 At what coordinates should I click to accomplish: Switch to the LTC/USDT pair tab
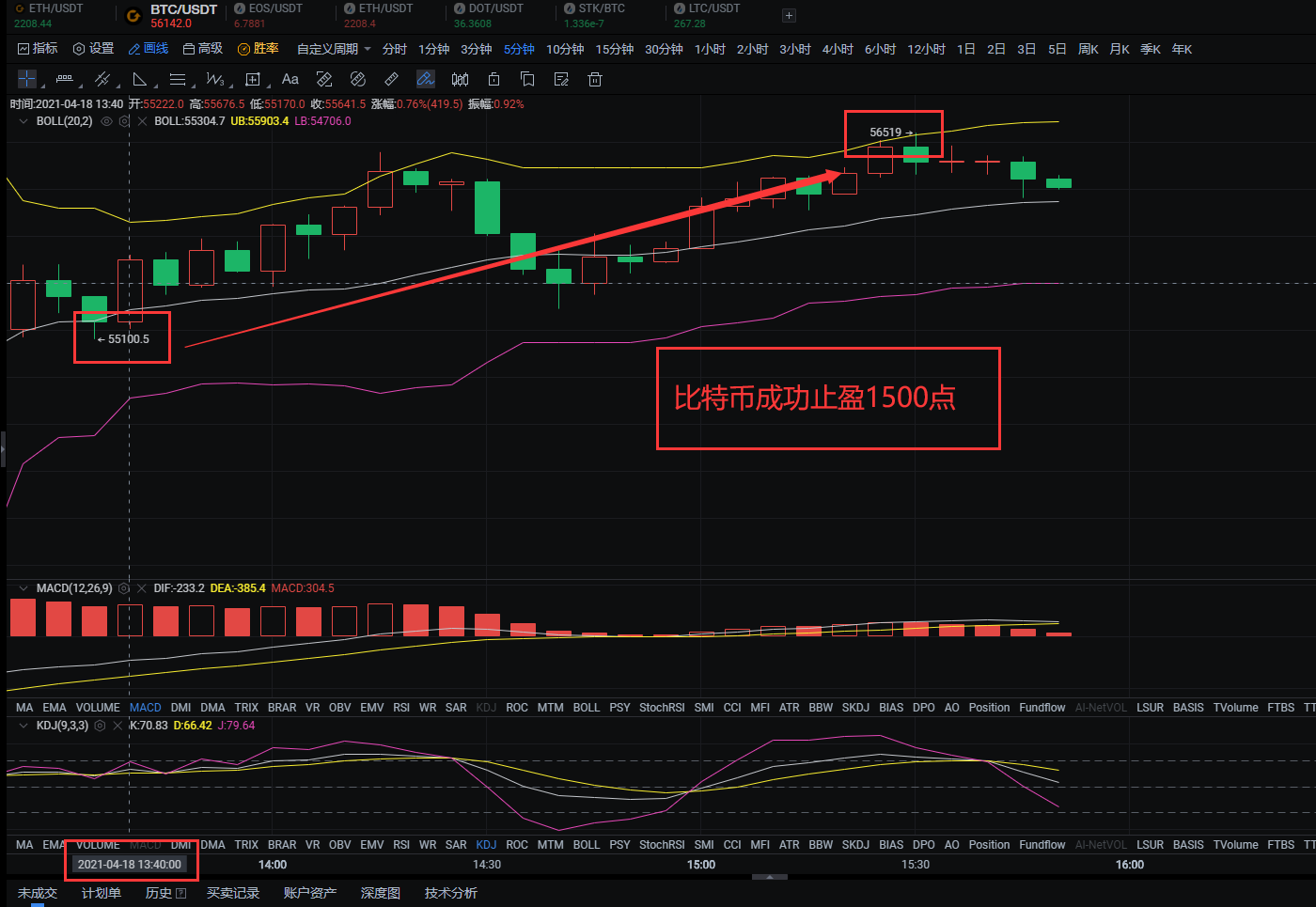tap(706, 16)
